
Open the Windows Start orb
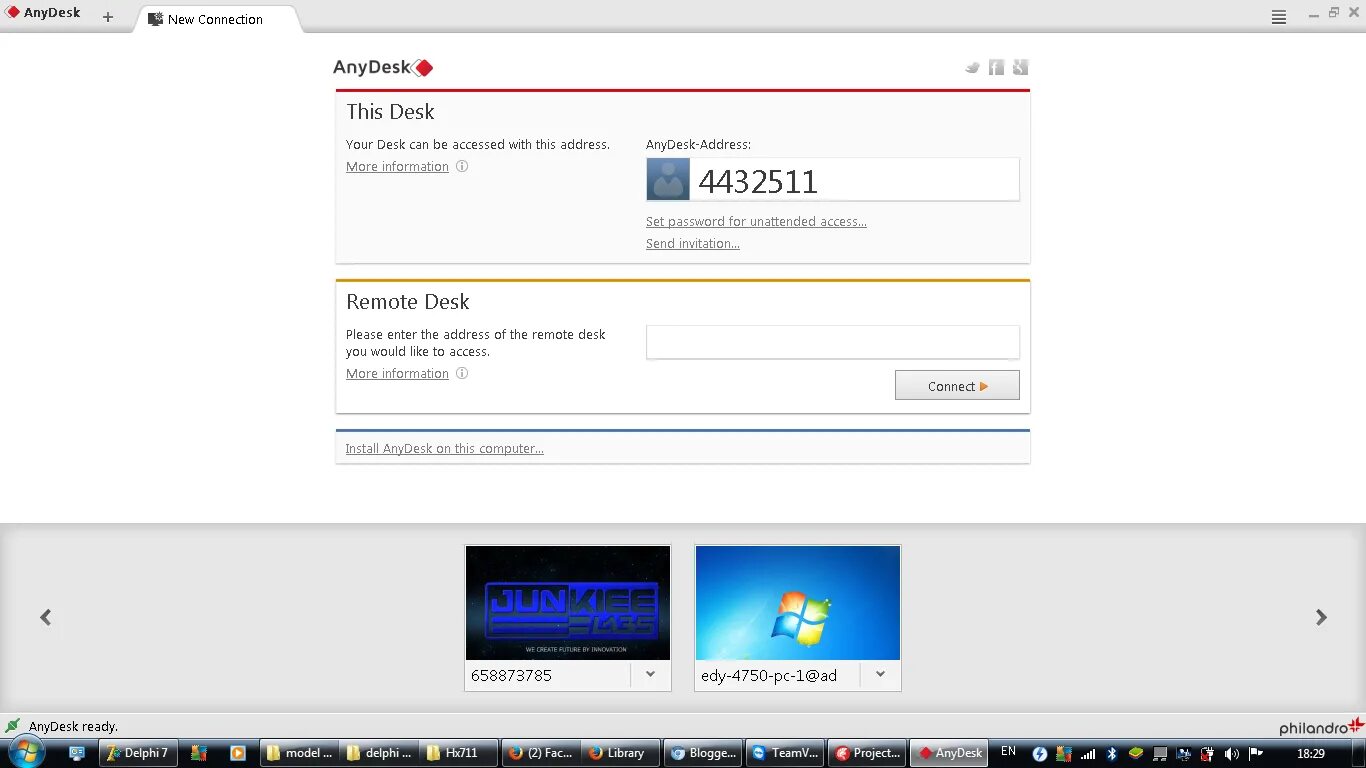[25, 752]
